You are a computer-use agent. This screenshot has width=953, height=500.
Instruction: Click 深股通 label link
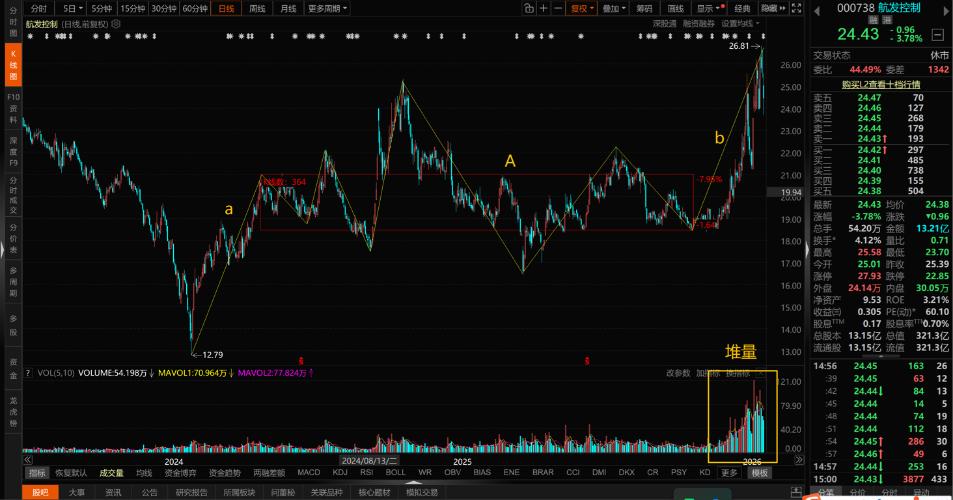pos(664,24)
